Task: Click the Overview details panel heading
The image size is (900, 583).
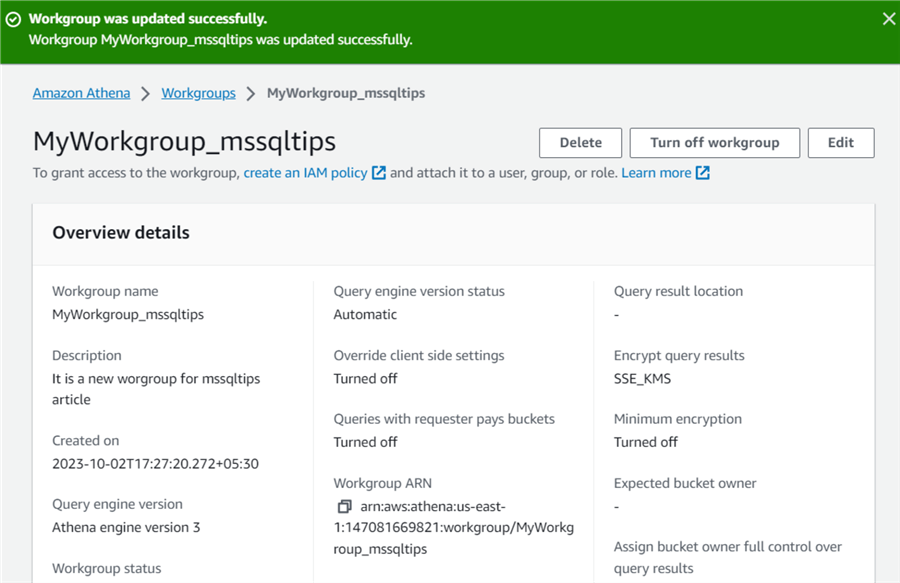Action: (120, 233)
